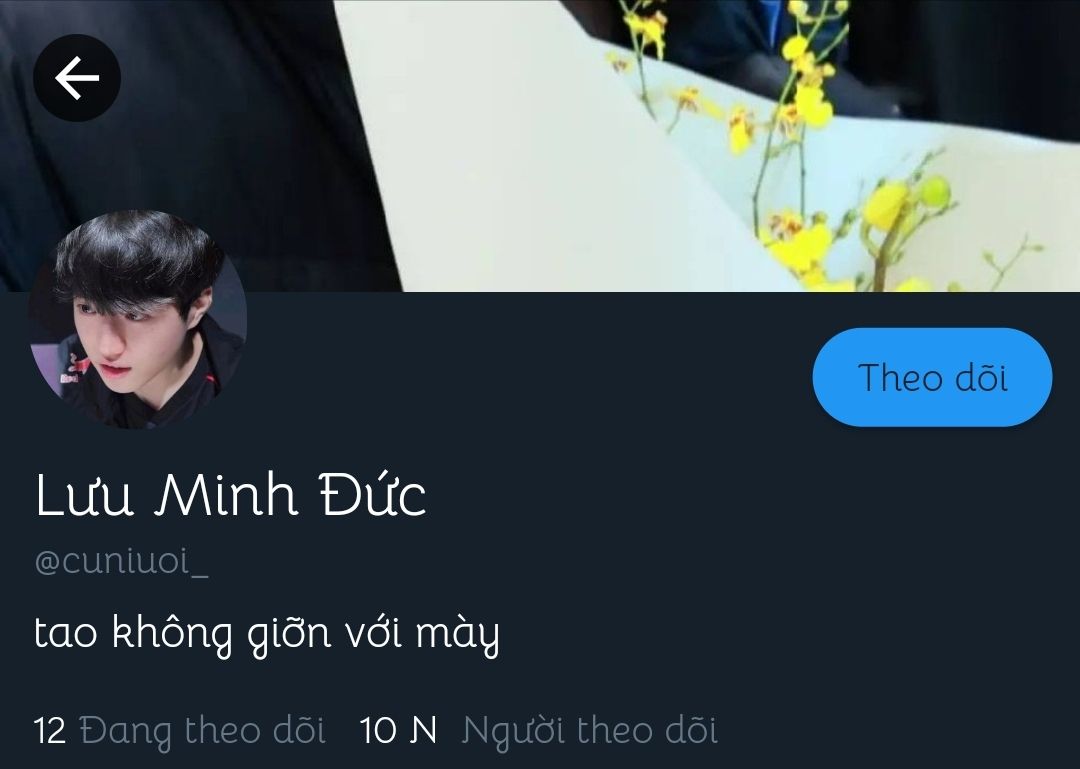Click the Người theo dõi label
The width and height of the screenshot is (1080, 769).
pos(590,731)
